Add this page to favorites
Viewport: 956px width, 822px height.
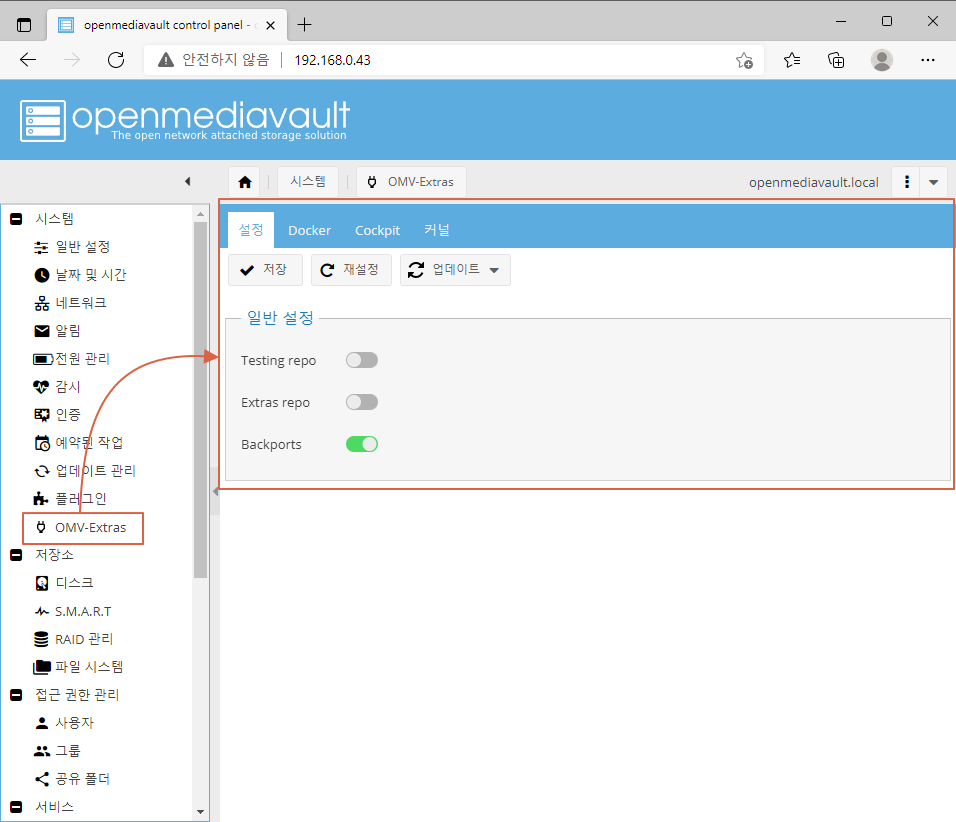click(x=744, y=60)
